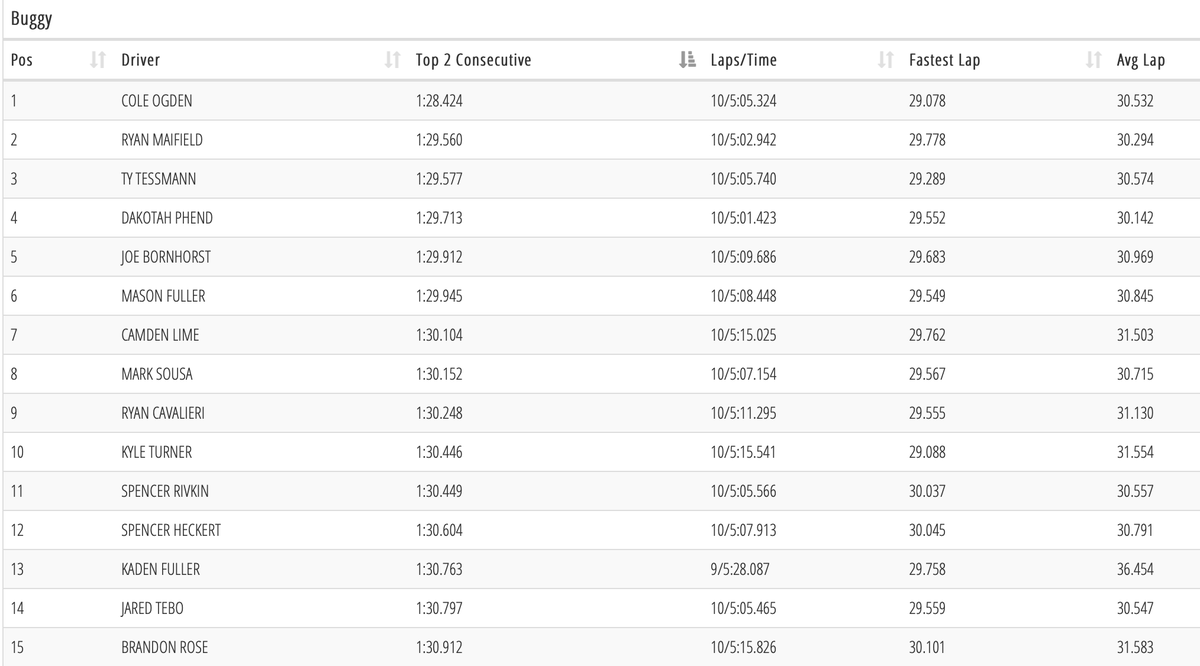Viewport: 1200px width, 666px height.
Task: Click the sort icon for the Laps/Time column
Action: coord(885,60)
